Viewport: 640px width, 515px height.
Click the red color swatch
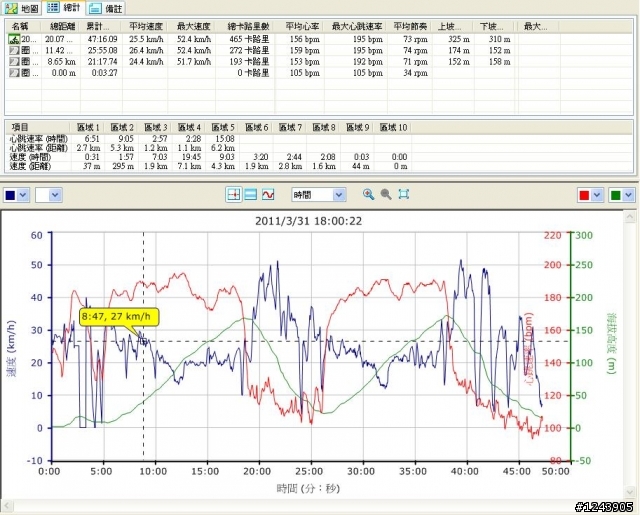tap(584, 195)
